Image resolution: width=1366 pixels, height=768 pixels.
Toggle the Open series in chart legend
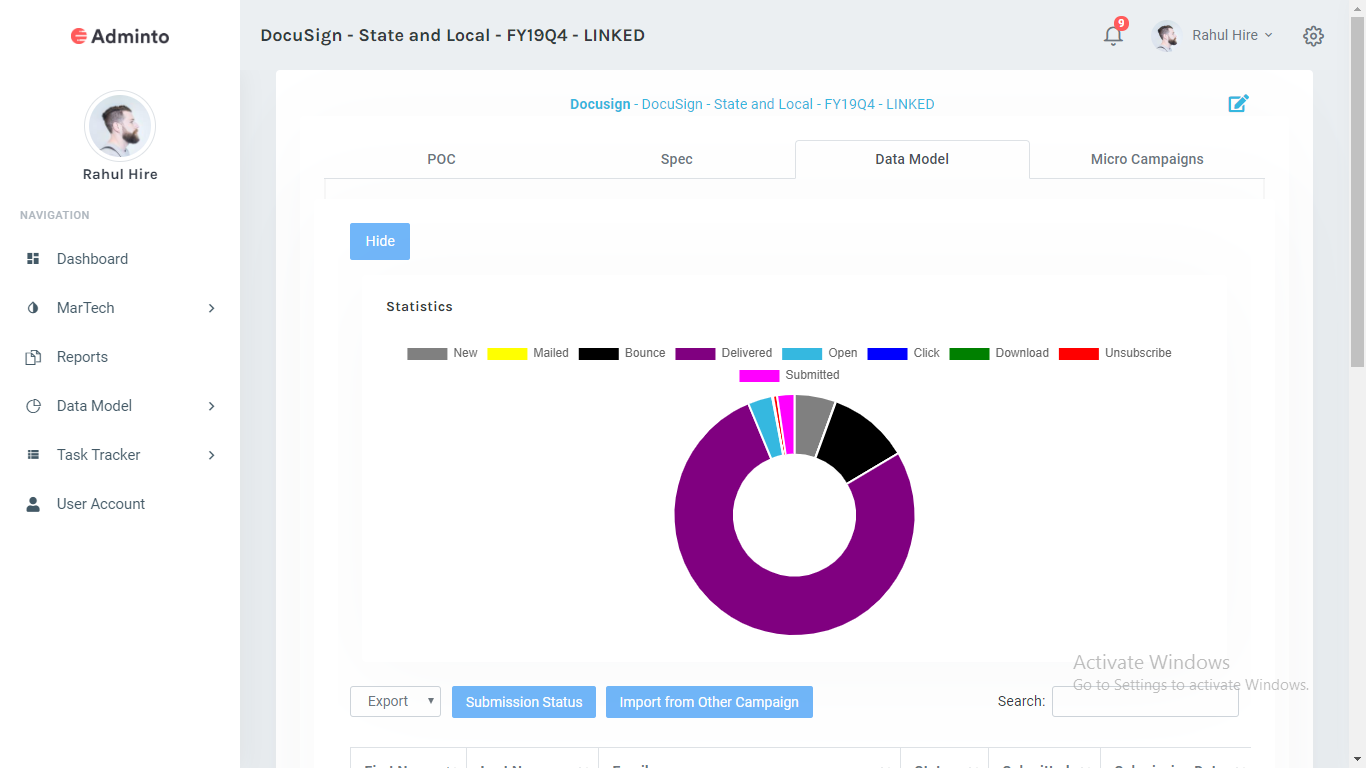(820, 353)
